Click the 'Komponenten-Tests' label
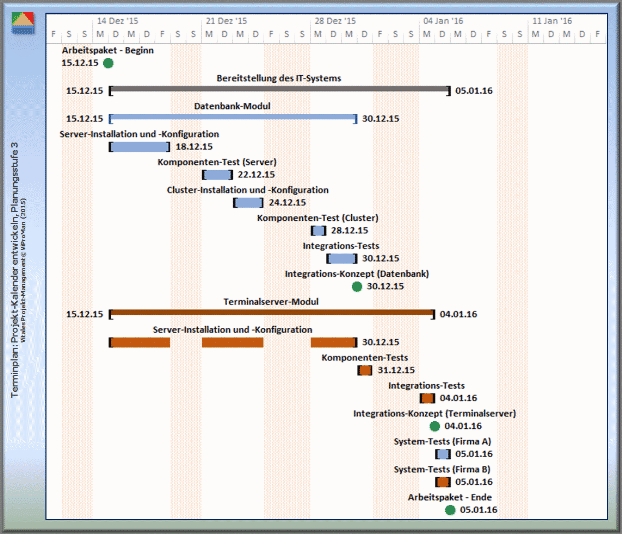The image size is (622, 534). point(365,358)
